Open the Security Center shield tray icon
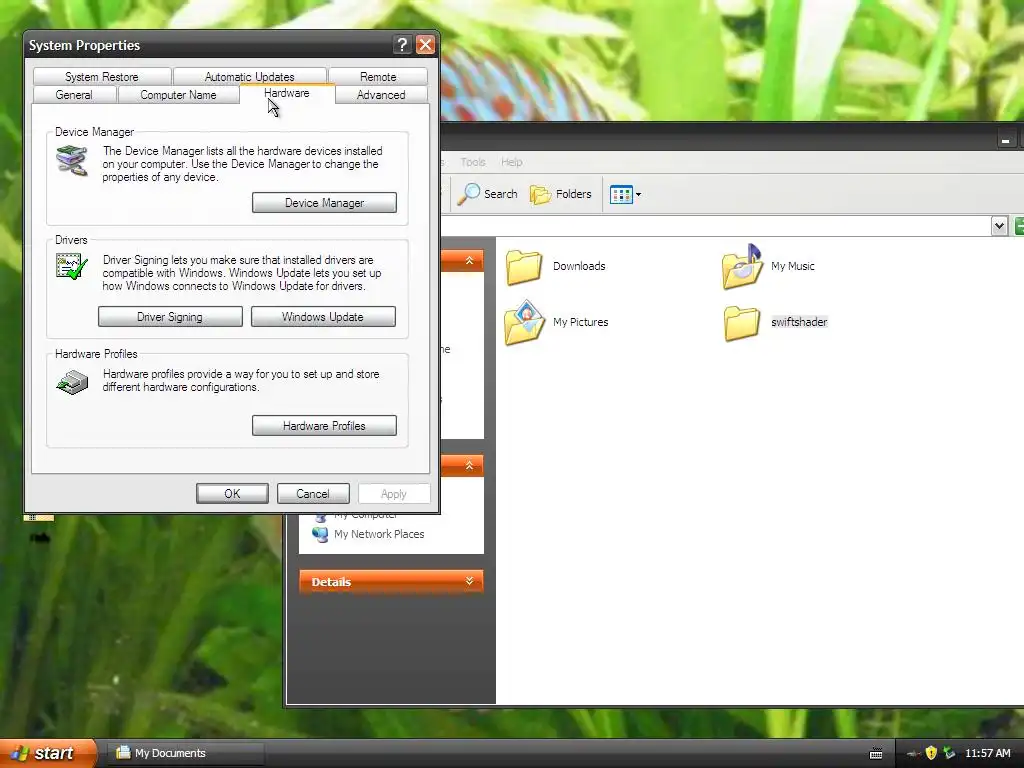 (x=931, y=753)
